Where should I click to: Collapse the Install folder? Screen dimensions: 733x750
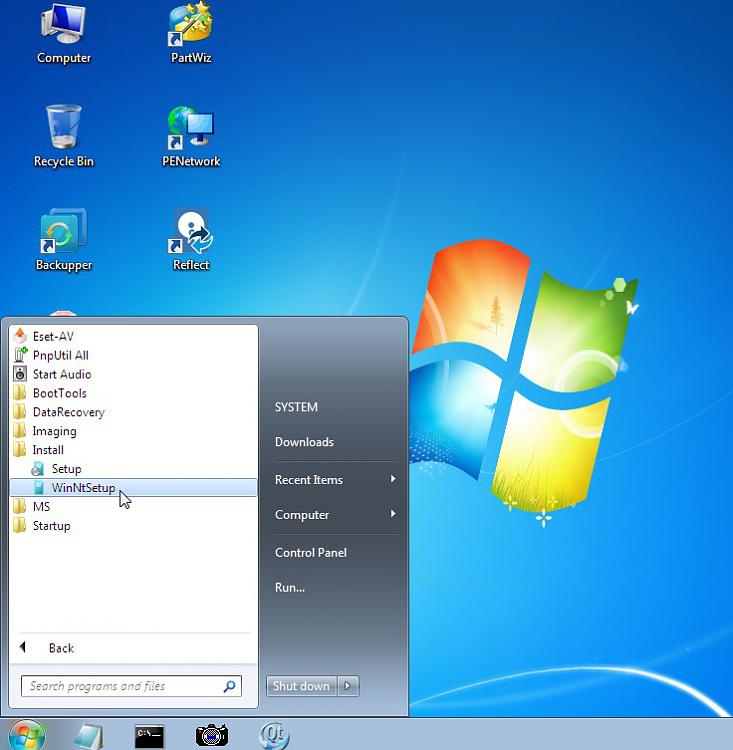(133, 450)
